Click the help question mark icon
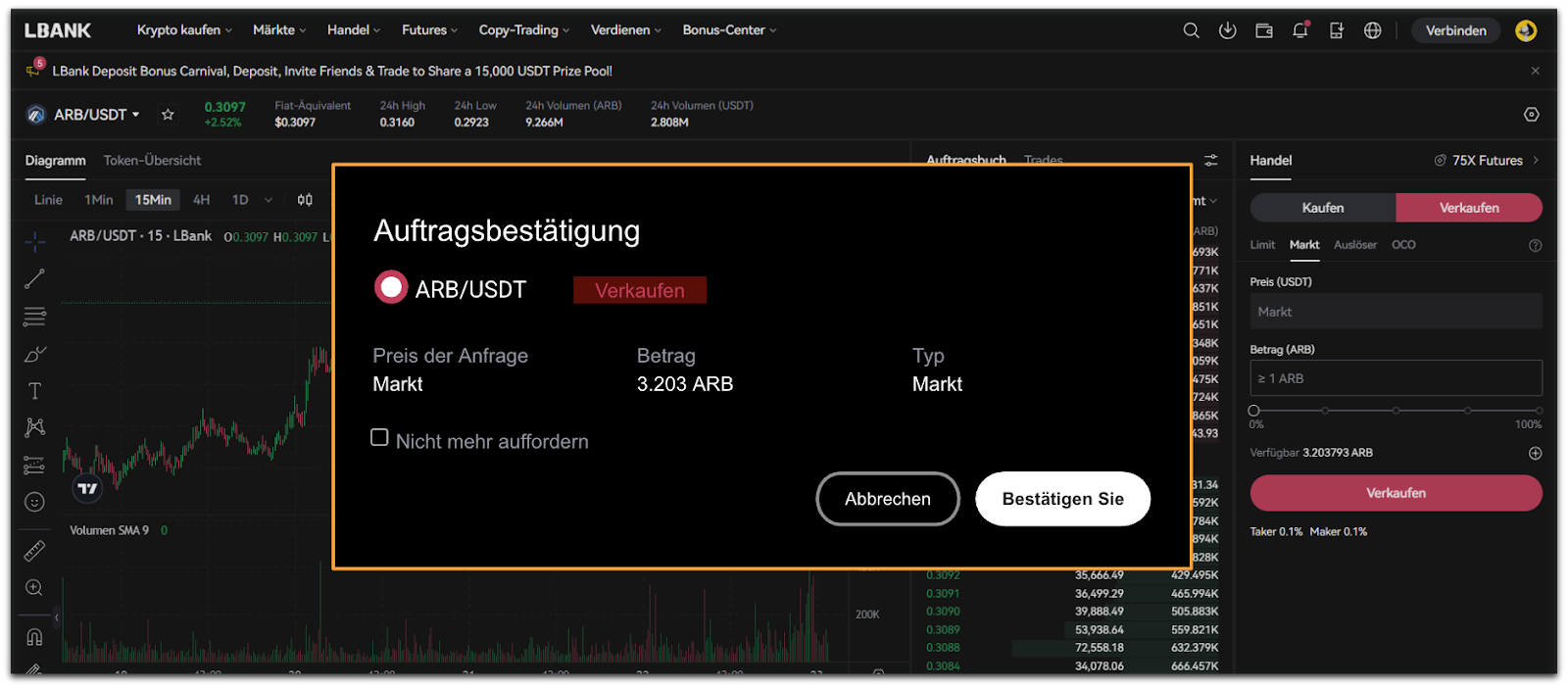Image resolution: width=1568 pixels, height=689 pixels. tap(1536, 246)
